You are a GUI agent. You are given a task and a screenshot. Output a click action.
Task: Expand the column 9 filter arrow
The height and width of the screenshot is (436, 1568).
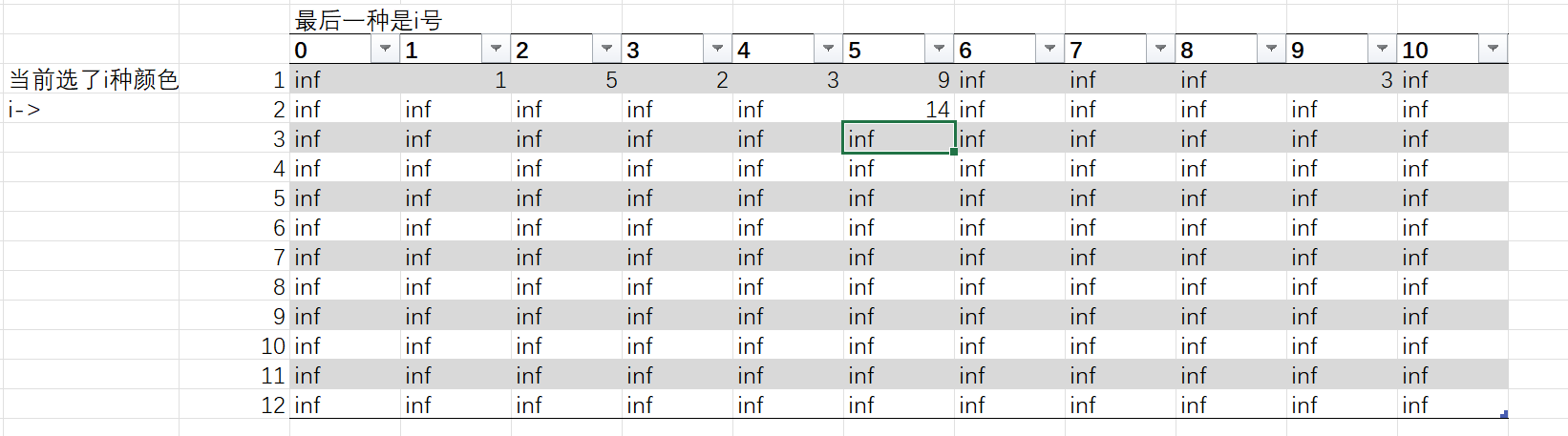(x=1382, y=49)
